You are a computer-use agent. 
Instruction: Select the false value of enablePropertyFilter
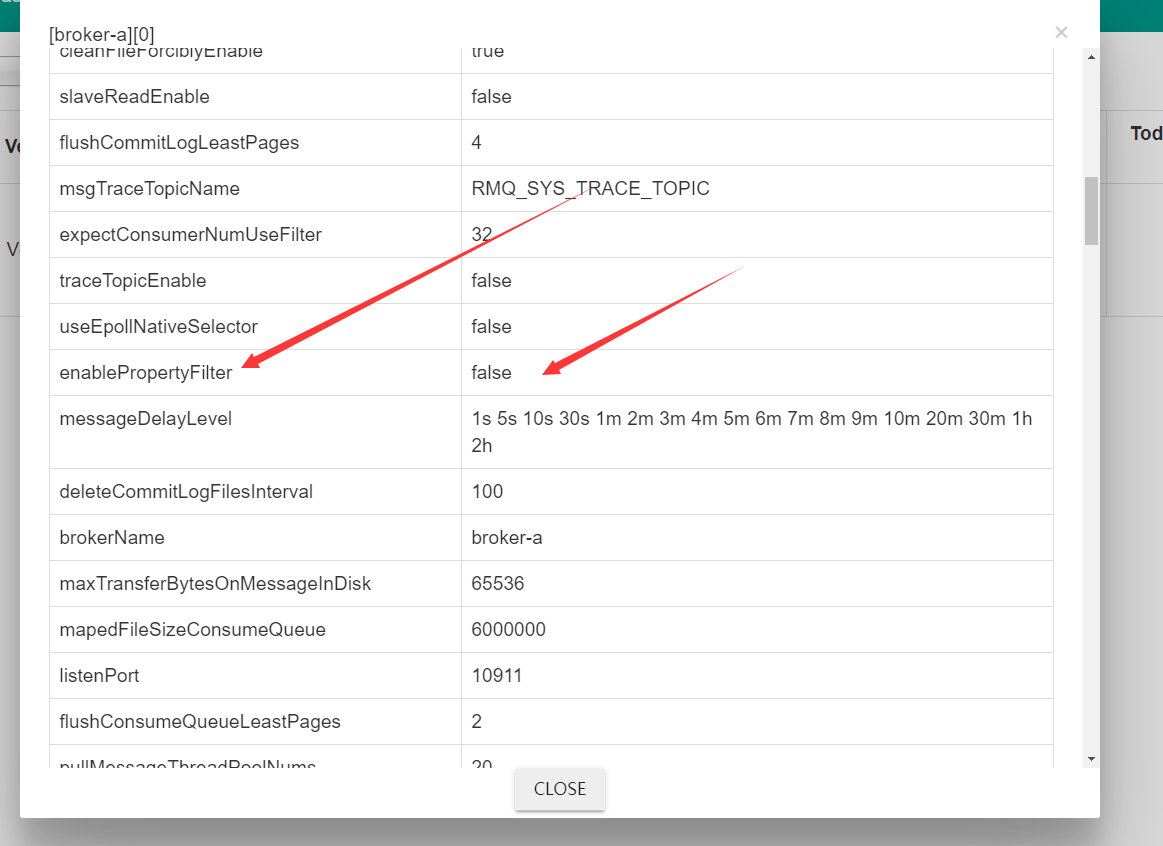click(x=491, y=373)
